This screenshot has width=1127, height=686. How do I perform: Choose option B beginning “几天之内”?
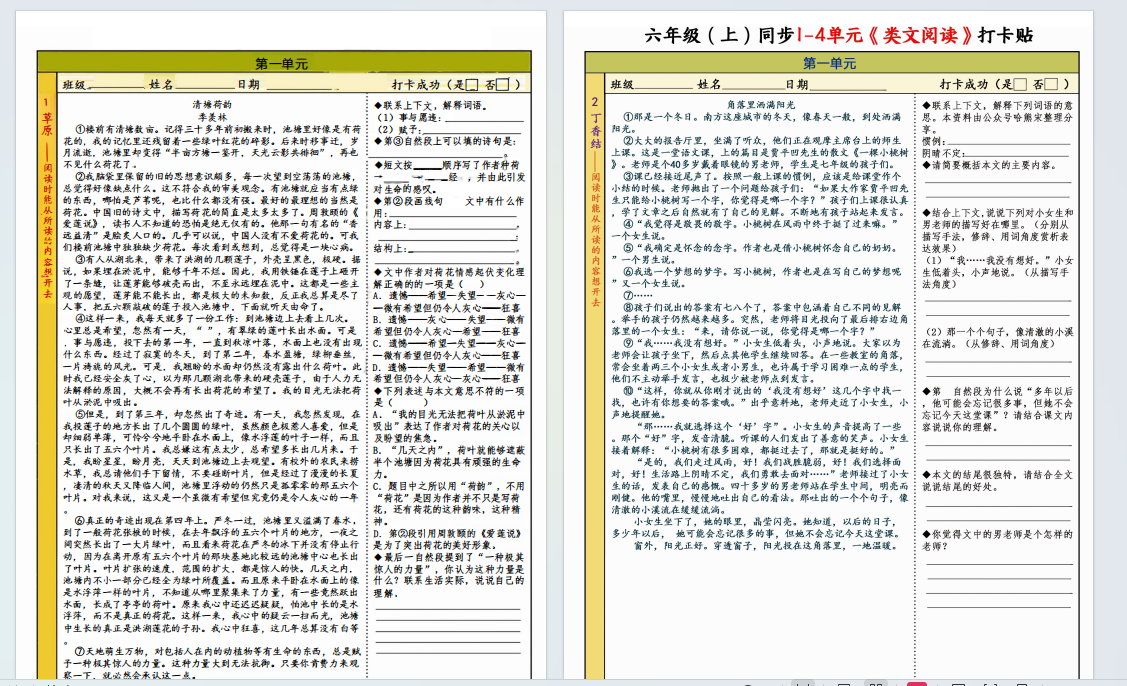tap(449, 462)
